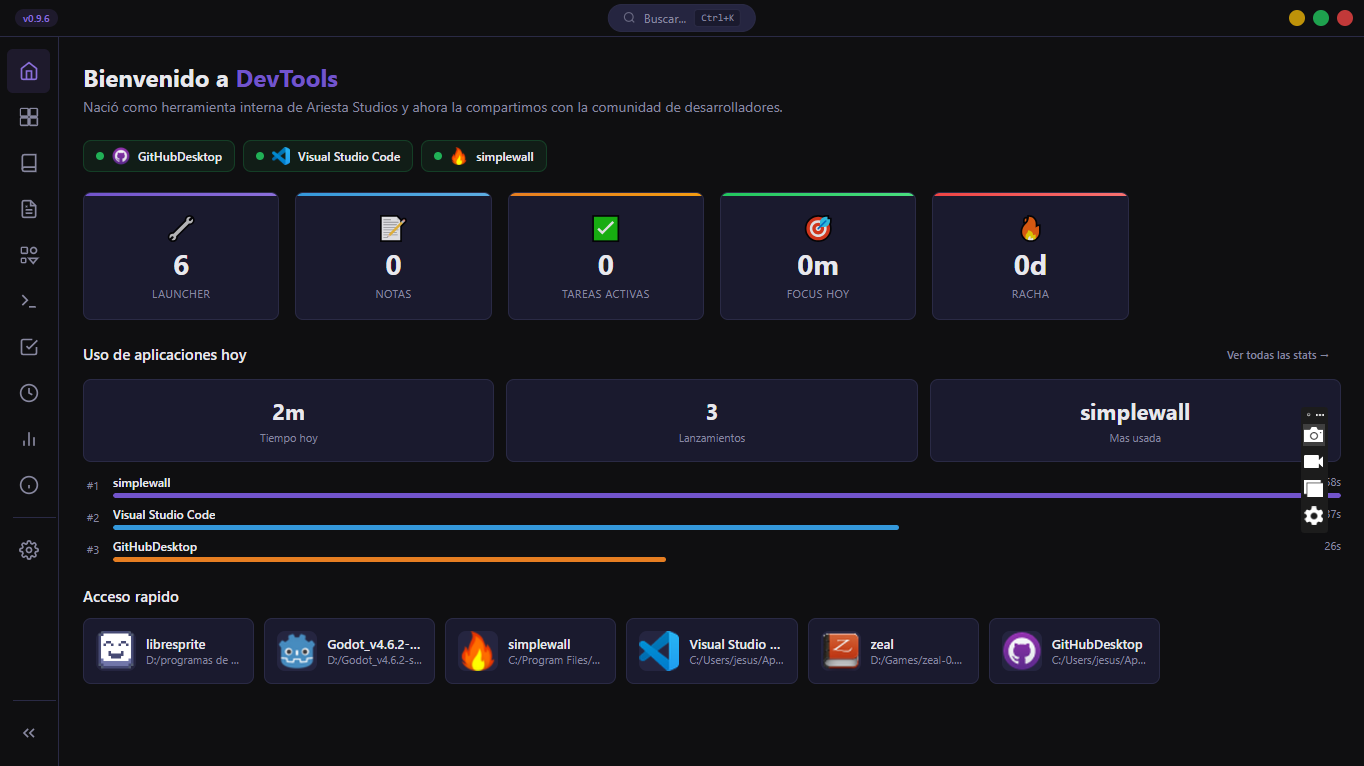Image resolution: width=1364 pixels, height=766 pixels.
Task: Click the fire icon on Racha card
Action: [x=1030, y=229]
